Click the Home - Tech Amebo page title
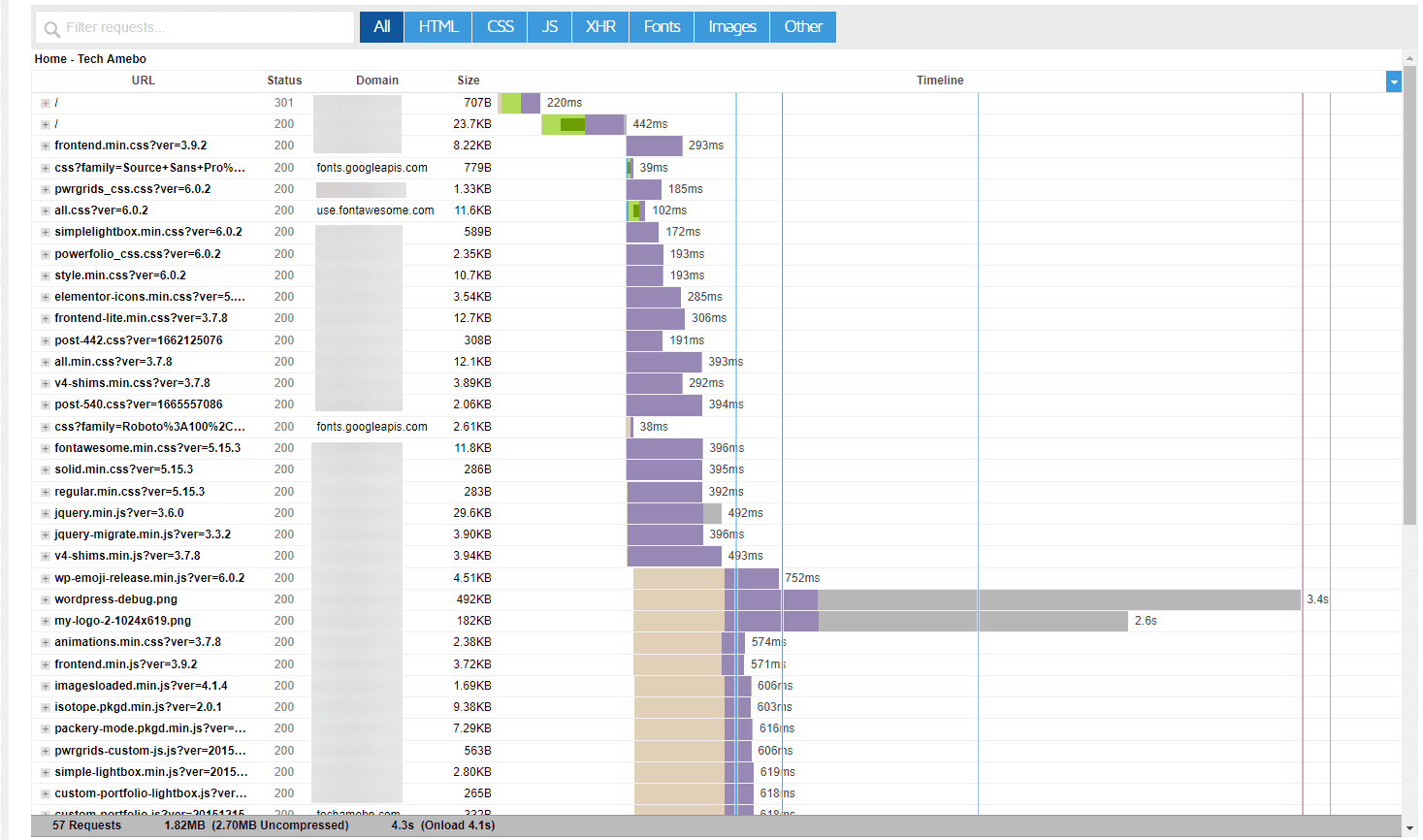Image resolution: width=1423 pixels, height=840 pixels. (90, 59)
